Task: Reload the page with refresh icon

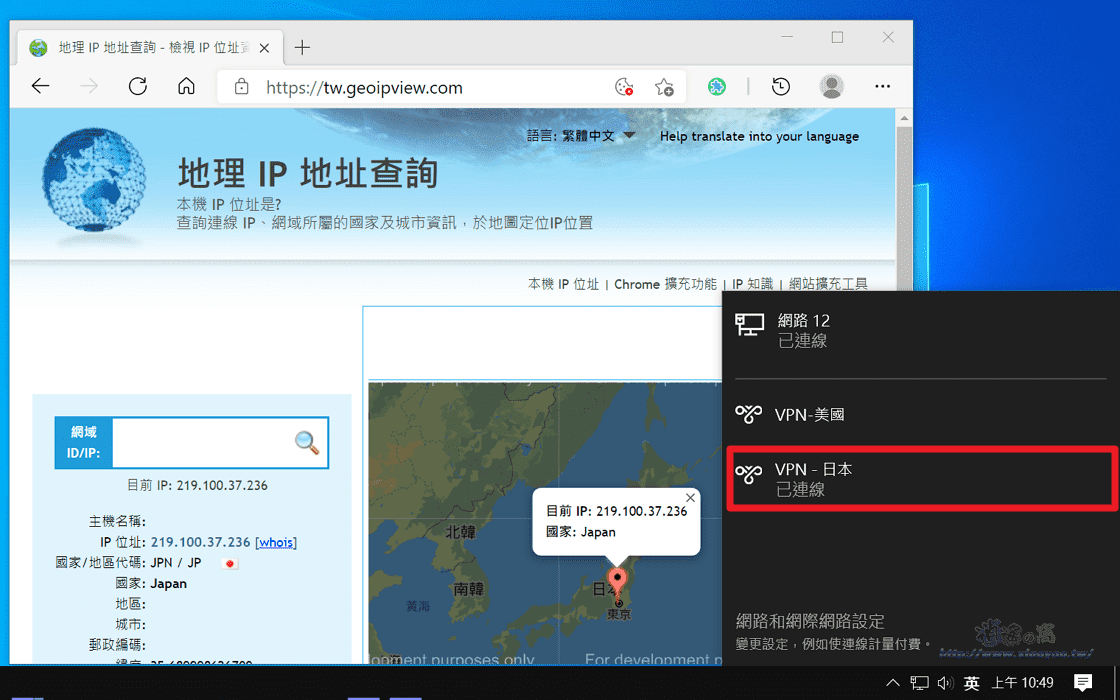Action: (138, 87)
